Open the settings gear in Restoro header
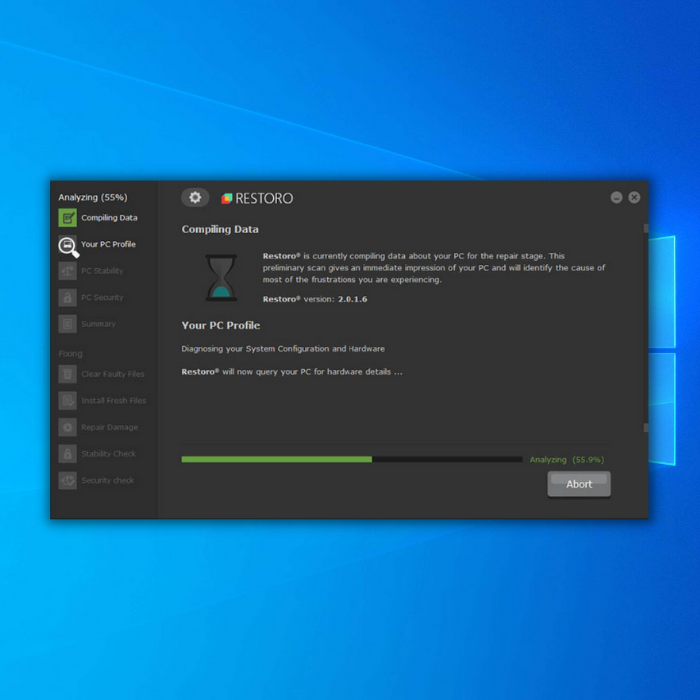 pos(195,197)
